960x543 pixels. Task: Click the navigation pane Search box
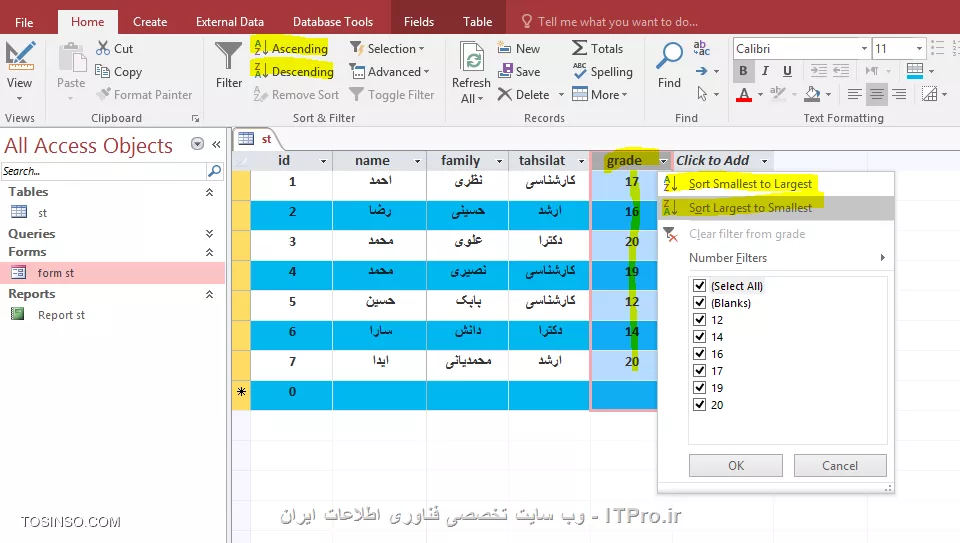(104, 171)
